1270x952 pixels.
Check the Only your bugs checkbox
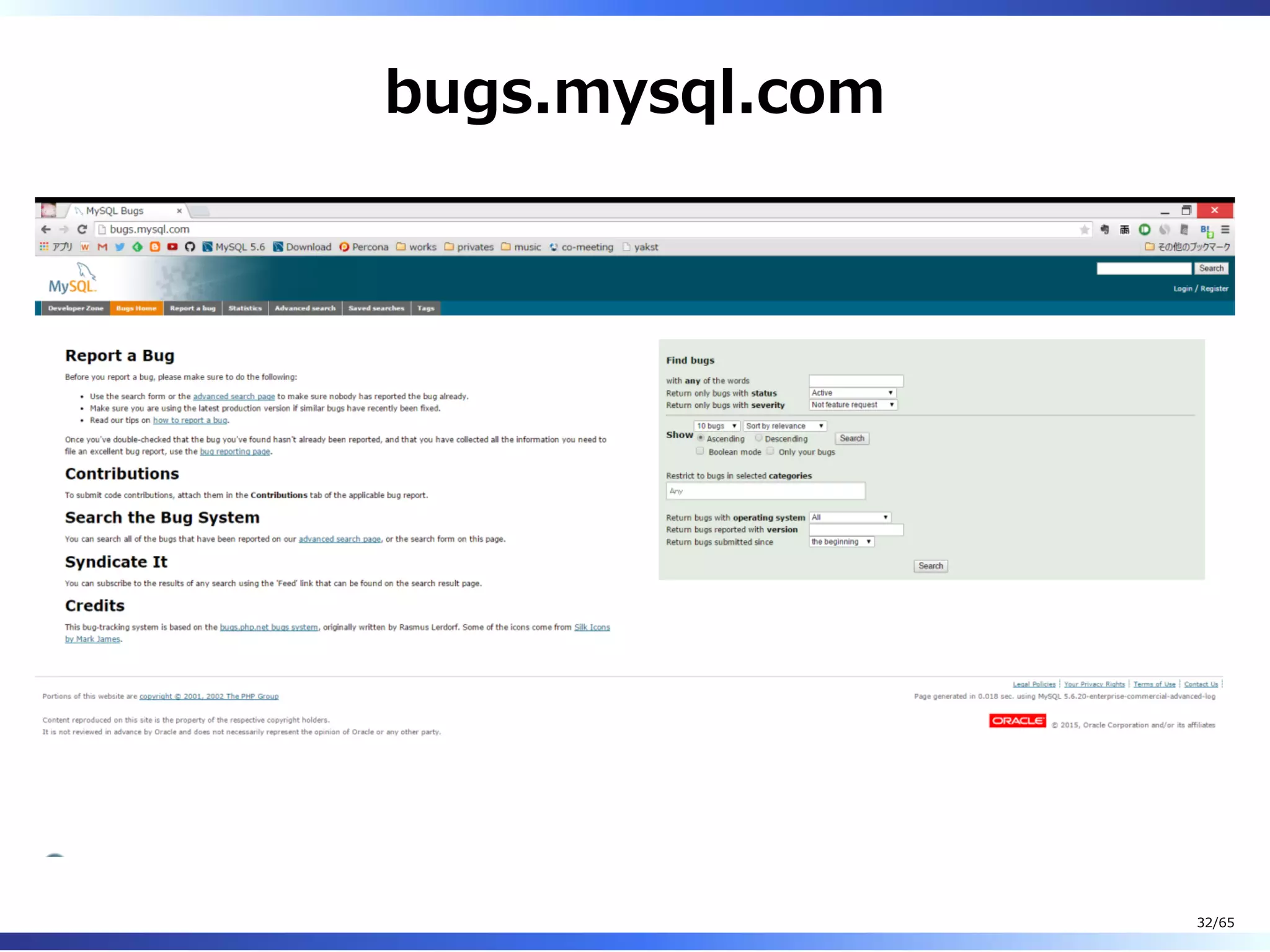click(x=770, y=451)
